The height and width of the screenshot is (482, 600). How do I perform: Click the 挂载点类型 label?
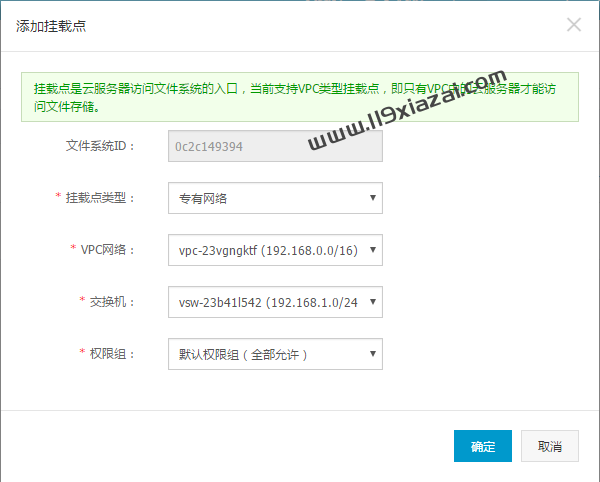pos(100,198)
